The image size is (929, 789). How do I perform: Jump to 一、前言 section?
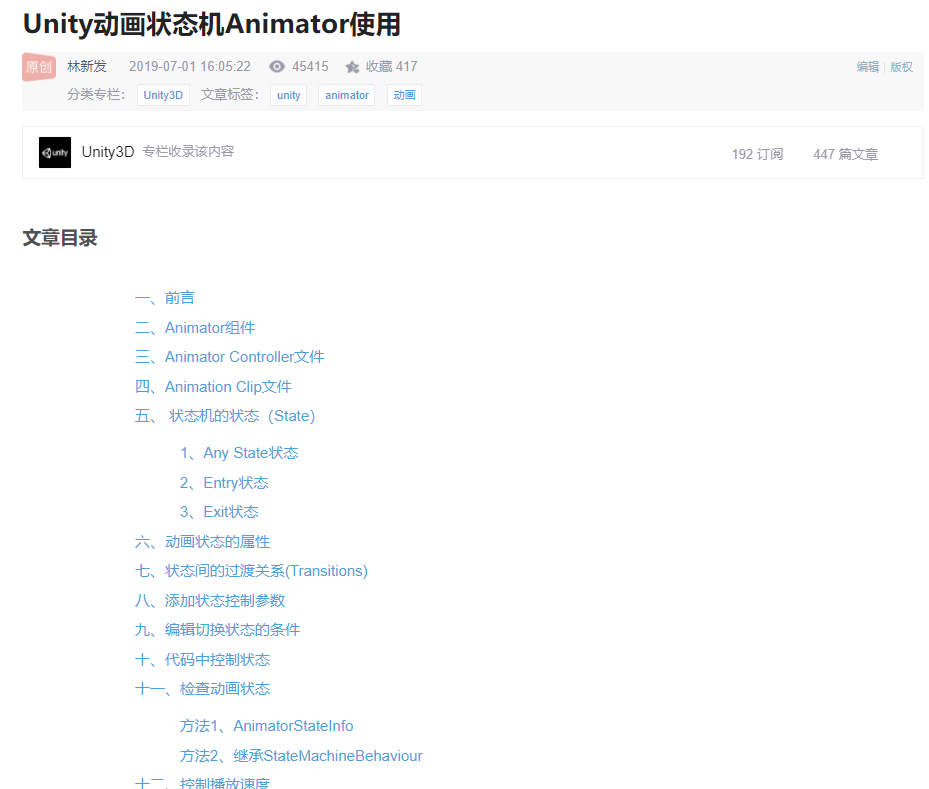pos(165,297)
